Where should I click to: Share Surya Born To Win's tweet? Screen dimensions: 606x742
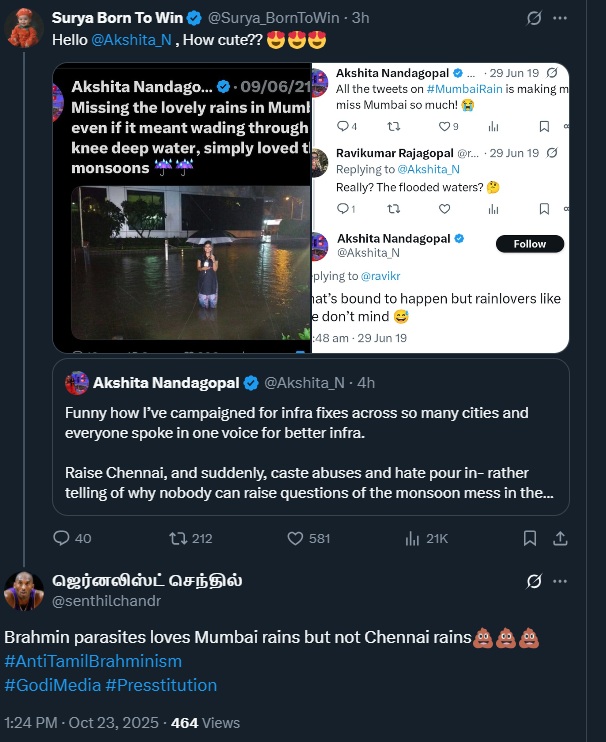tap(560, 538)
